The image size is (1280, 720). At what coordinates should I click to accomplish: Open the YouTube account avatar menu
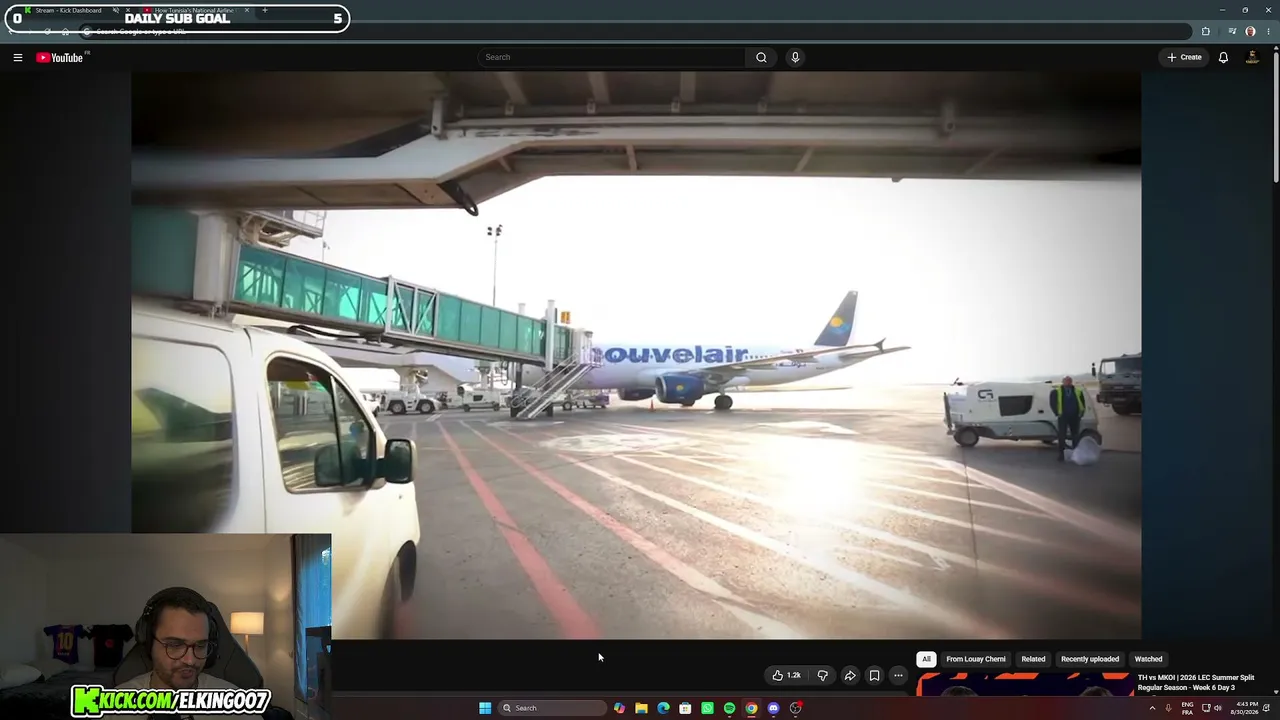pyautogui.click(x=1252, y=57)
